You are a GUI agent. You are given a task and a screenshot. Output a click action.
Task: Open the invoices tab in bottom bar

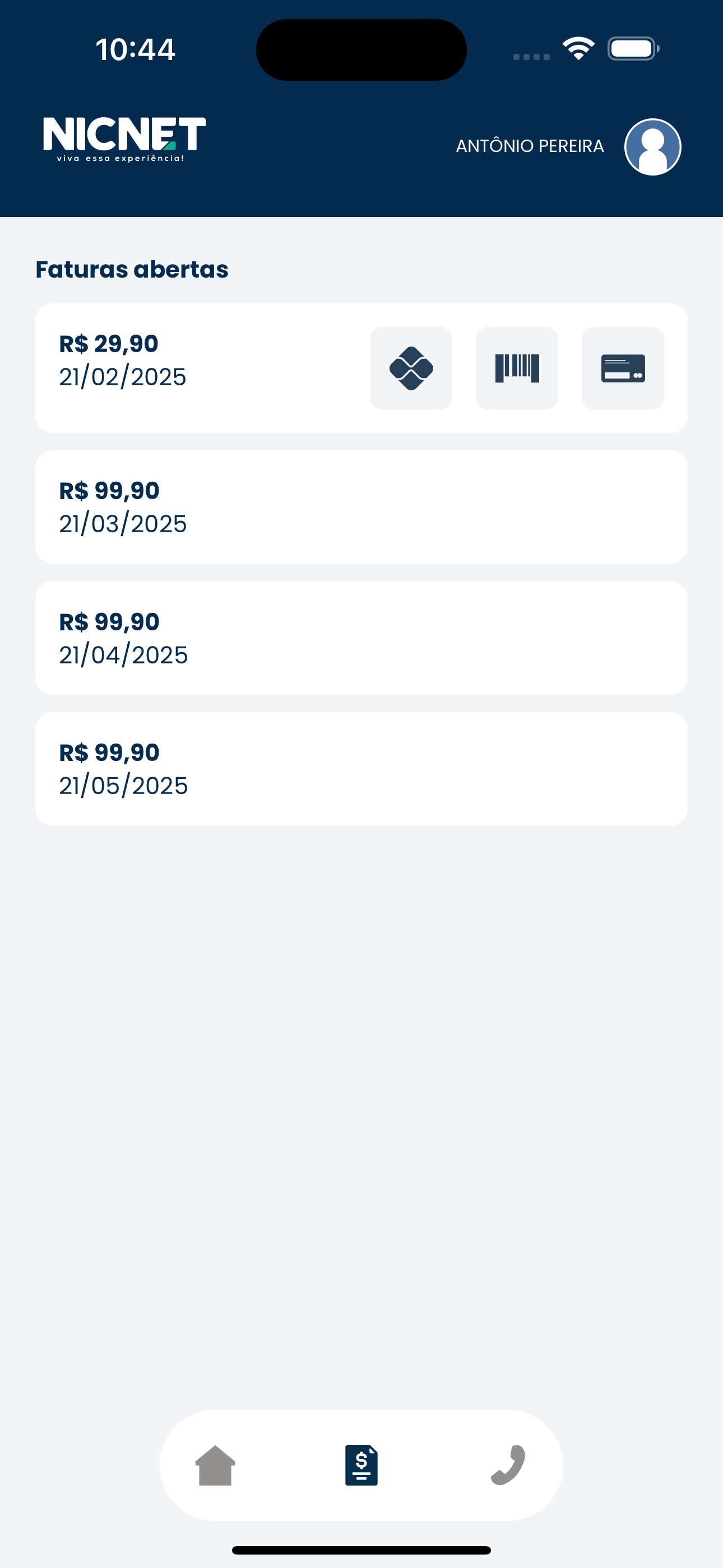pyautogui.click(x=361, y=1465)
